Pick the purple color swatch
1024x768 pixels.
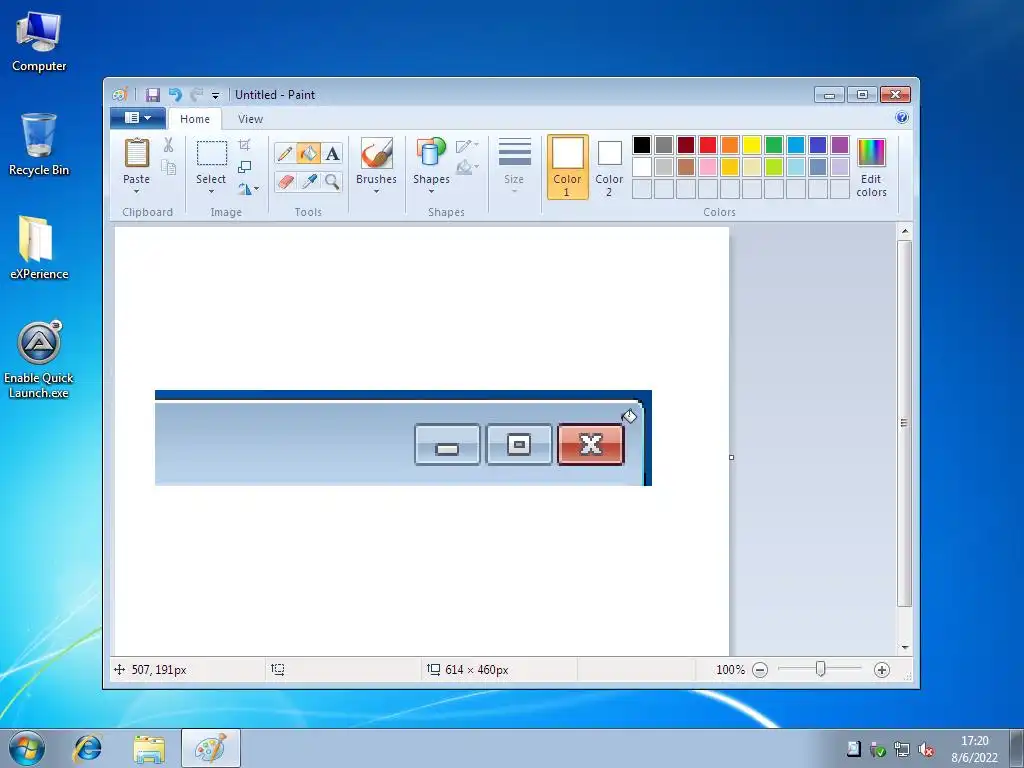click(x=840, y=145)
